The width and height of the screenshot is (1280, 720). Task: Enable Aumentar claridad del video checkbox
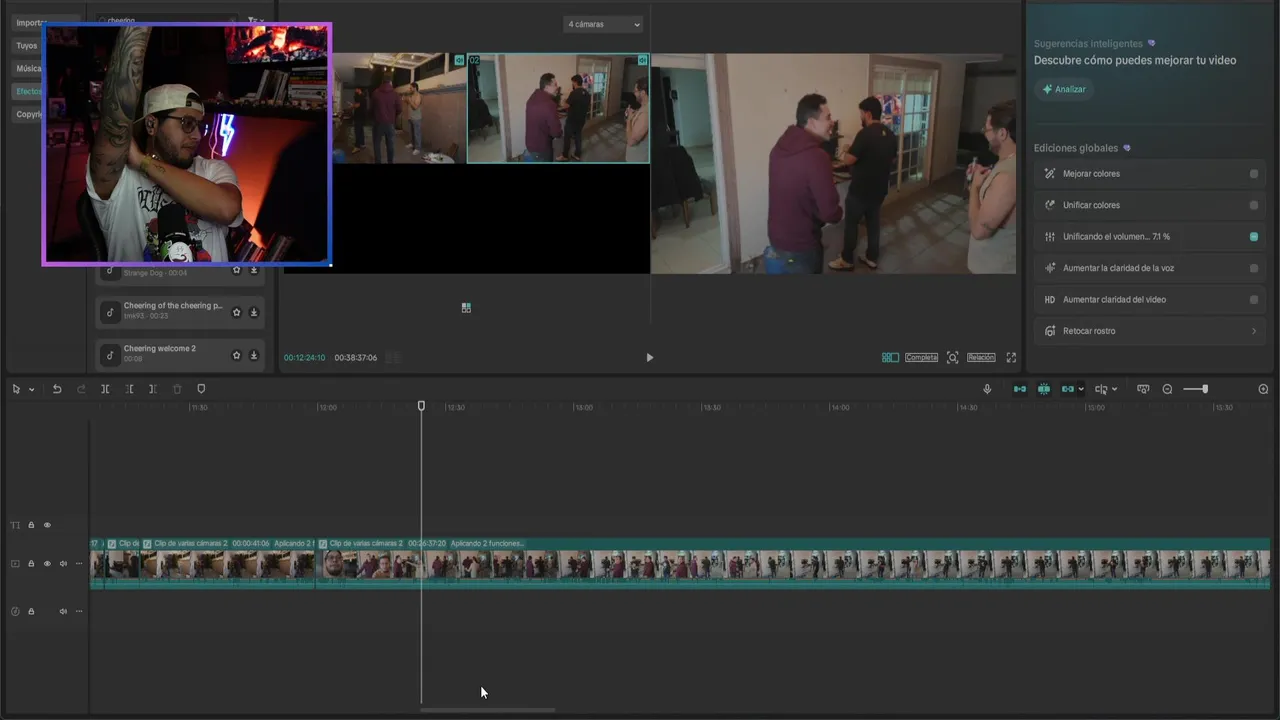pyautogui.click(x=1254, y=300)
